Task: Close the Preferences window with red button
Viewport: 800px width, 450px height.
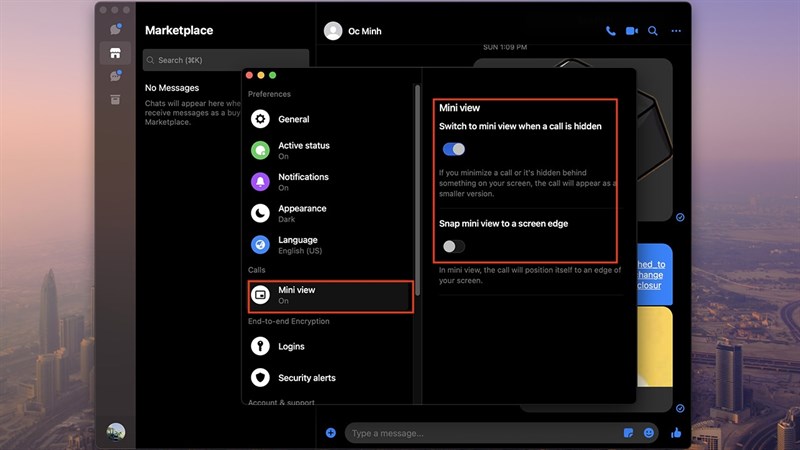Action: pyautogui.click(x=249, y=75)
